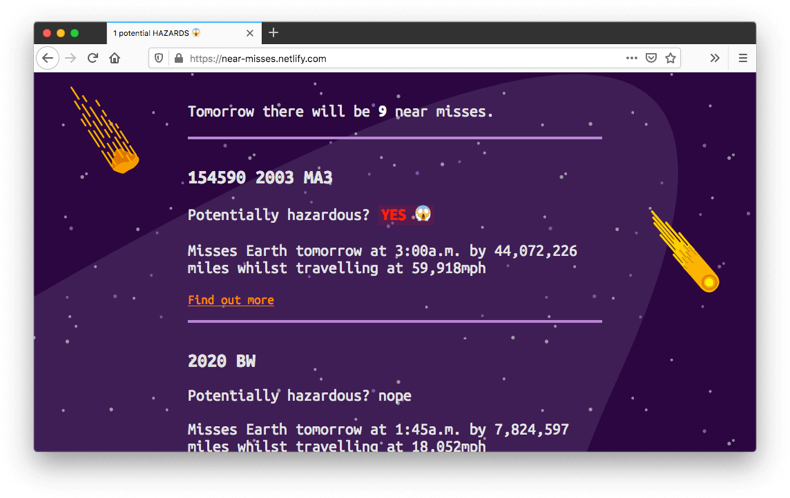Click the forward navigation arrow
The width and height of the screenshot is (790, 498).
click(71, 58)
